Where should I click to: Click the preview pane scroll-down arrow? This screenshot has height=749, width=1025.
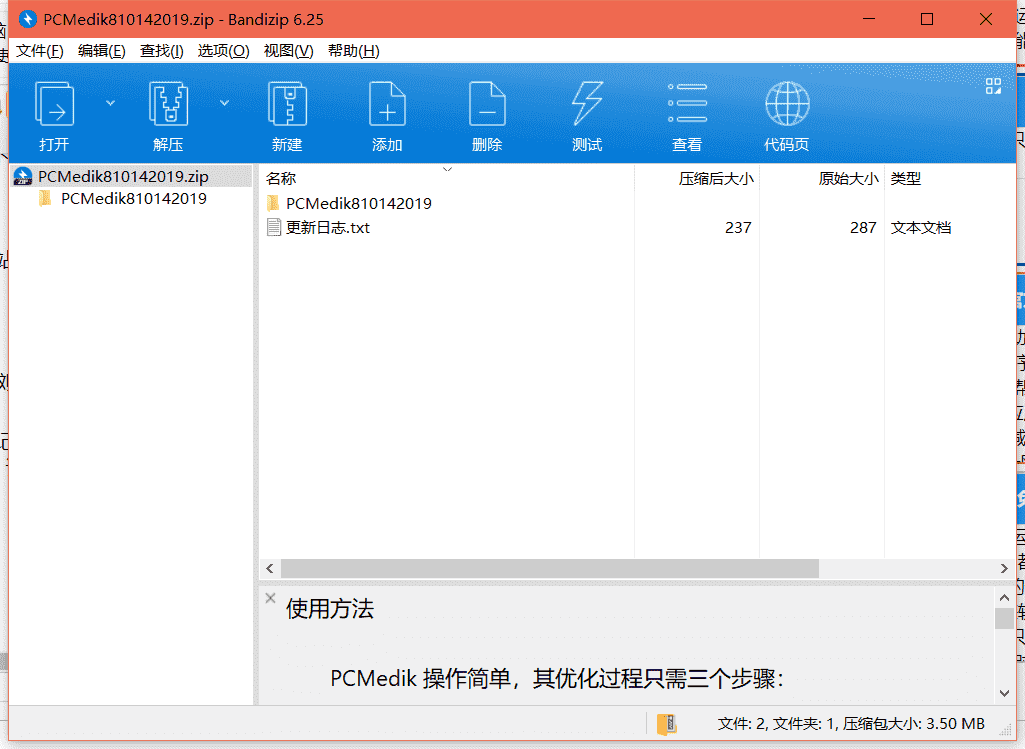pyautogui.click(x=1004, y=693)
